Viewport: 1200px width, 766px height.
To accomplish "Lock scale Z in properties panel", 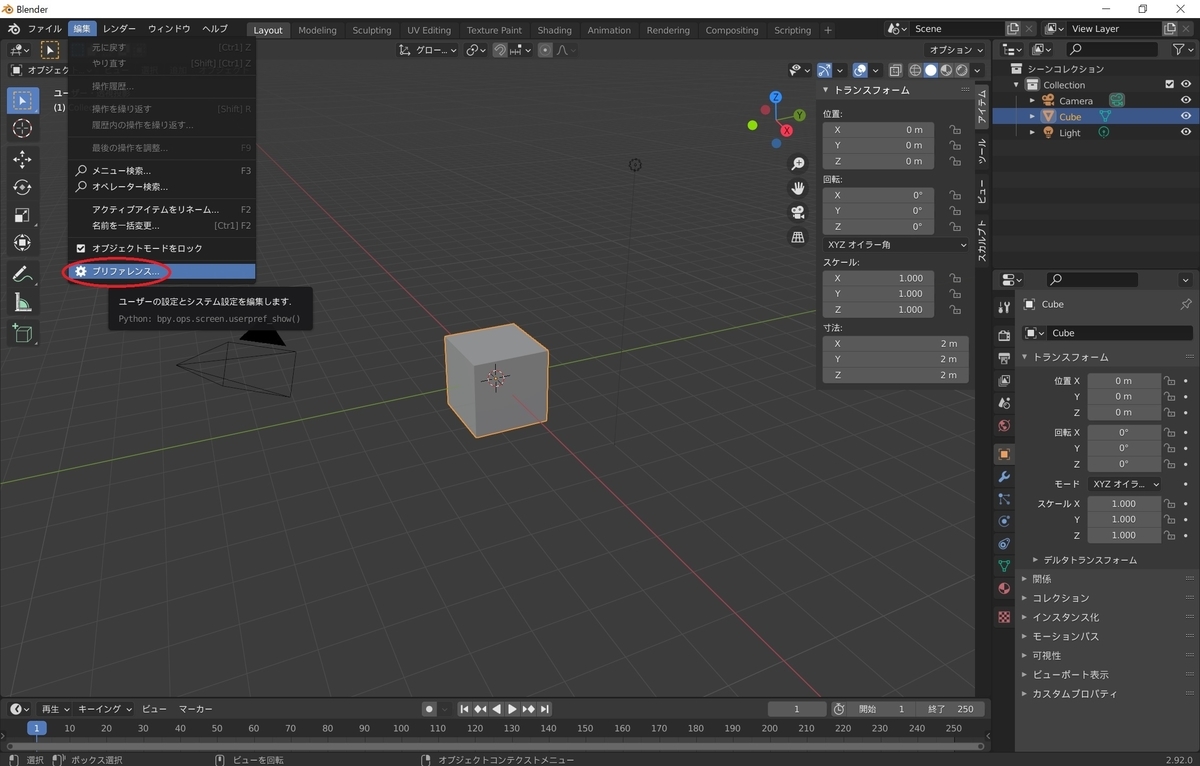I will (x=1169, y=535).
